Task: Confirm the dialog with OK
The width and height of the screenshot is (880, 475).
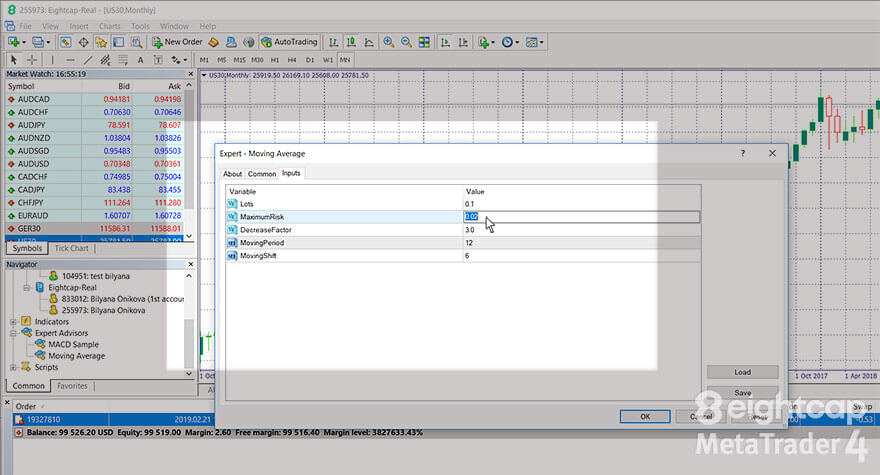Action: (645, 417)
